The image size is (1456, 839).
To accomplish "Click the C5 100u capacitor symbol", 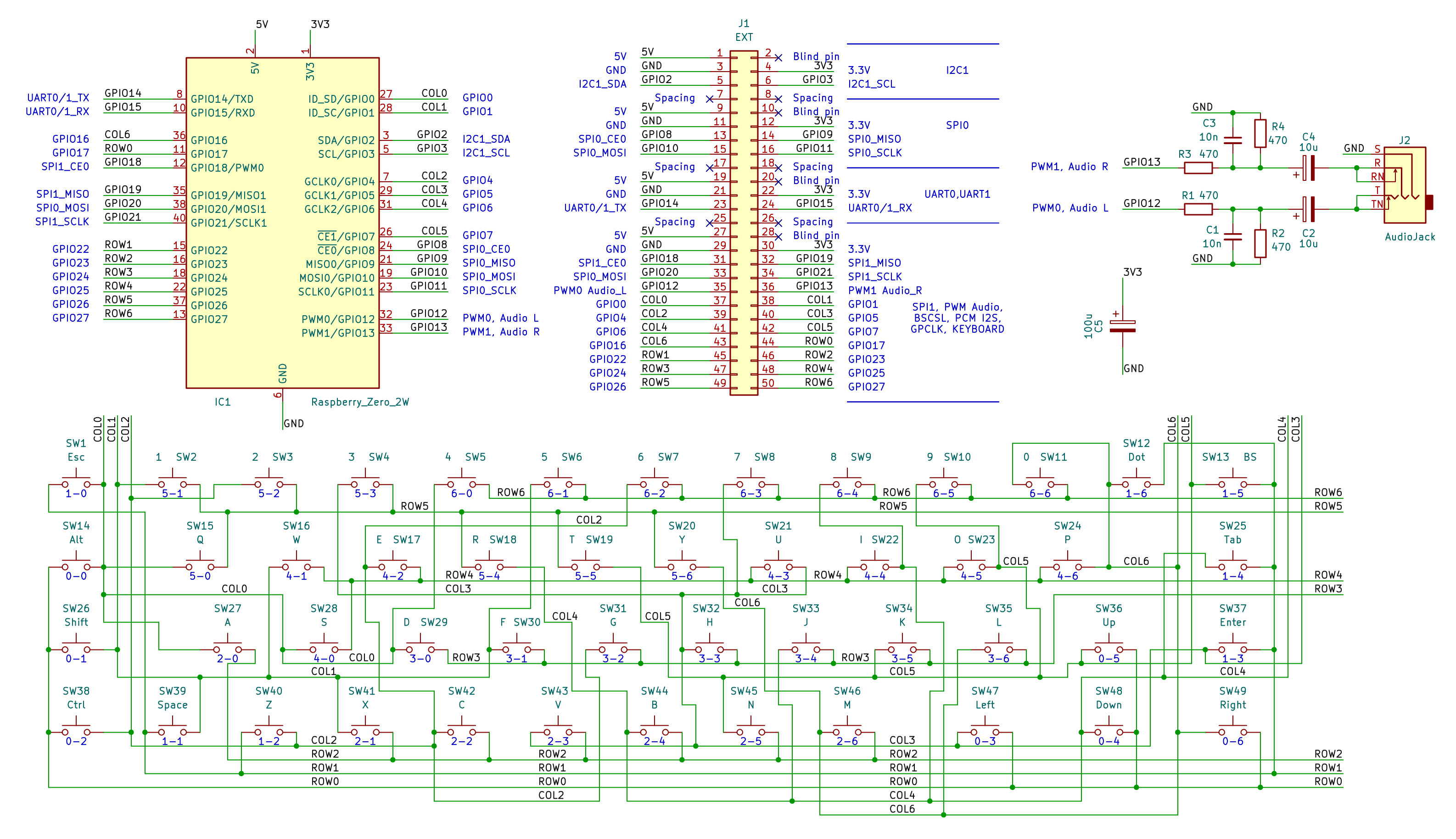I will (x=1122, y=326).
